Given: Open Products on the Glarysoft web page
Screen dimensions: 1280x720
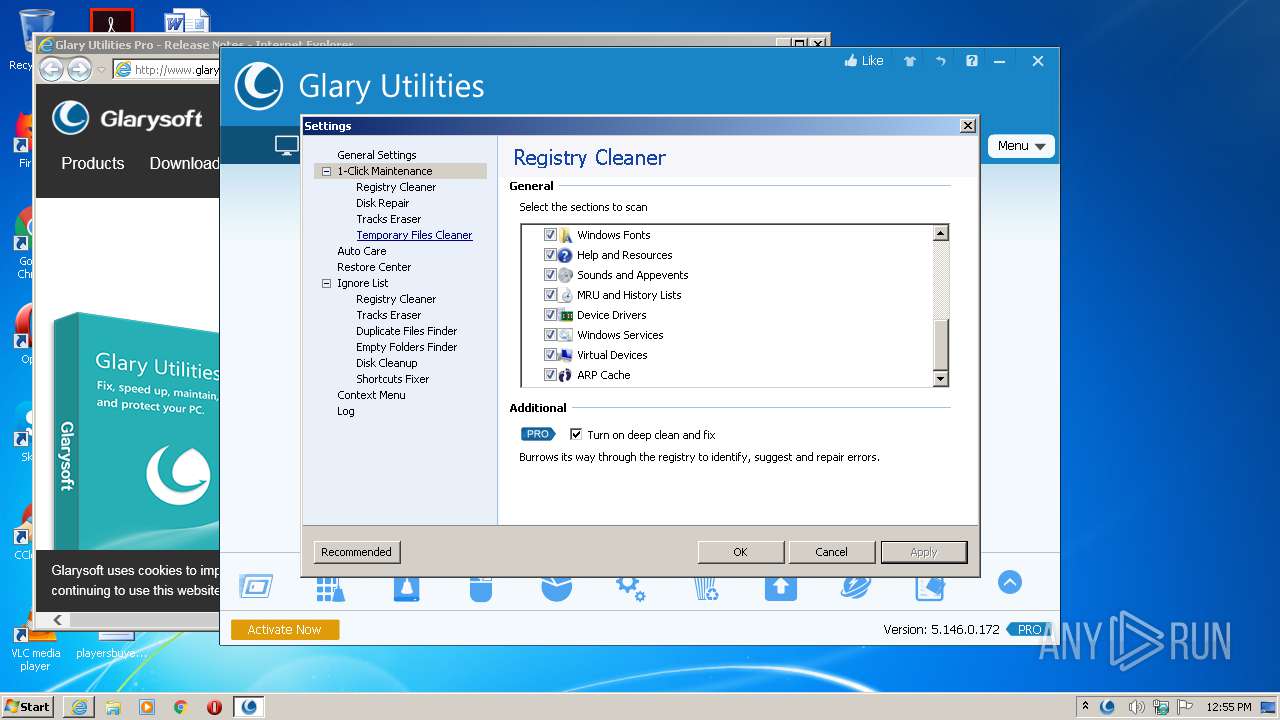Looking at the screenshot, I should click(x=93, y=163).
